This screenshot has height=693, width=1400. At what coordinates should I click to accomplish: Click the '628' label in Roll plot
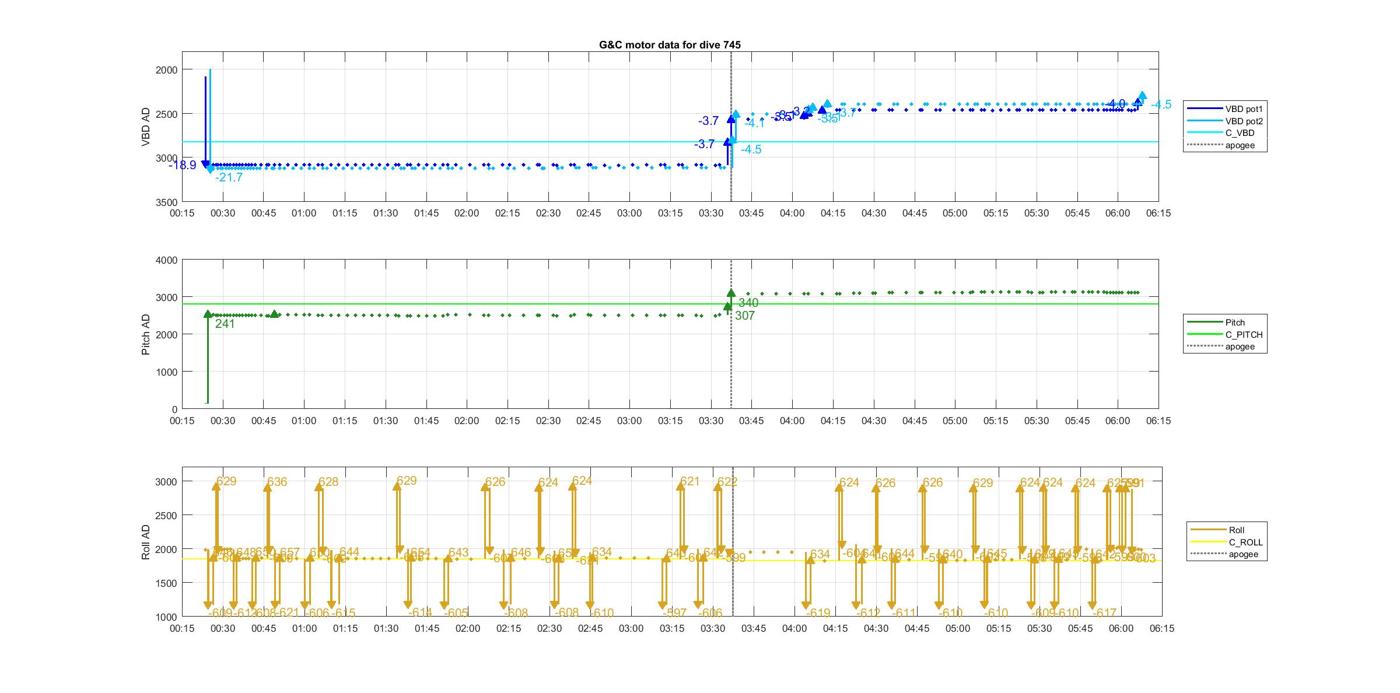pyautogui.click(x=328, y=482)
